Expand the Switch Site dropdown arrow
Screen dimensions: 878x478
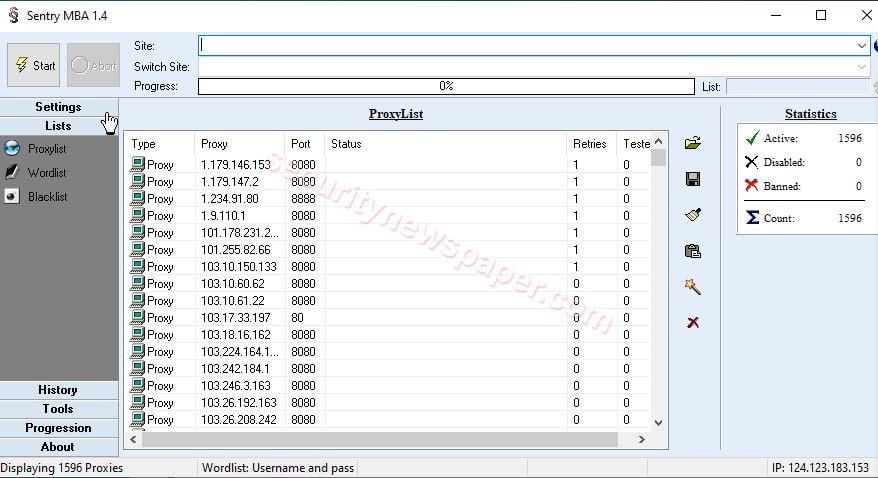tap(862, 67)
